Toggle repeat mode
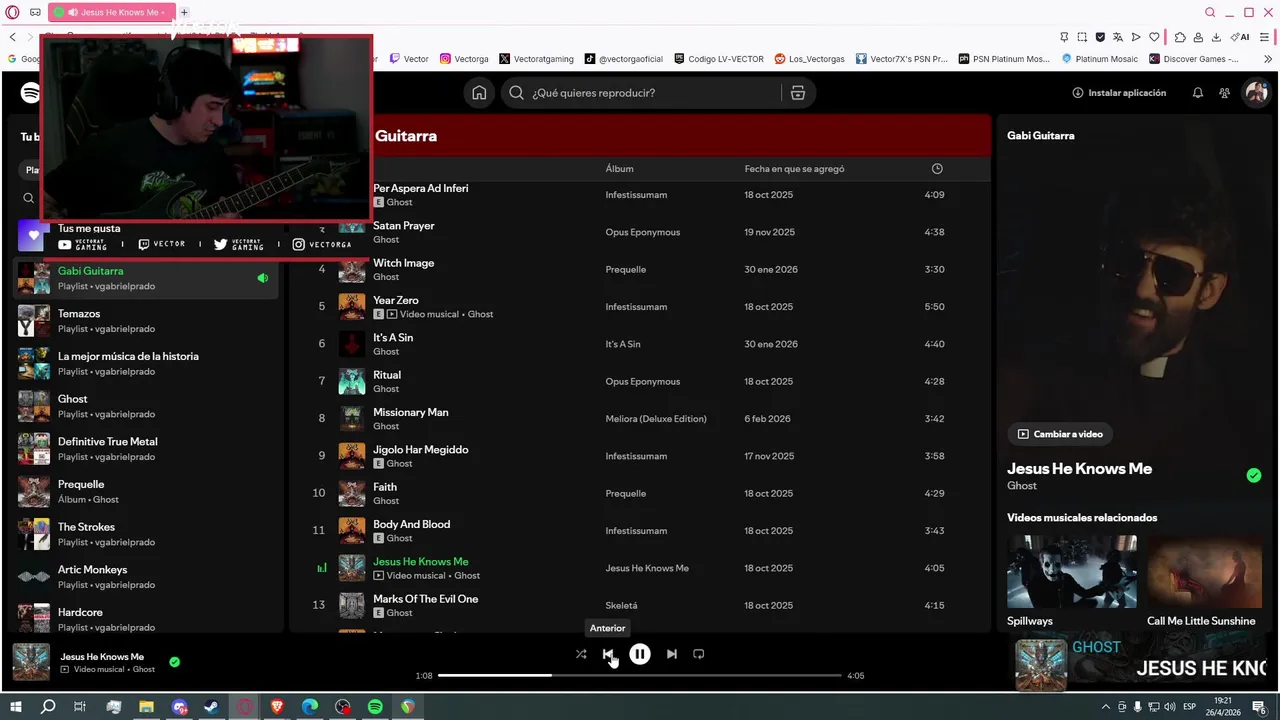This screenshot has height=720, width=1280. click(699, 654)
